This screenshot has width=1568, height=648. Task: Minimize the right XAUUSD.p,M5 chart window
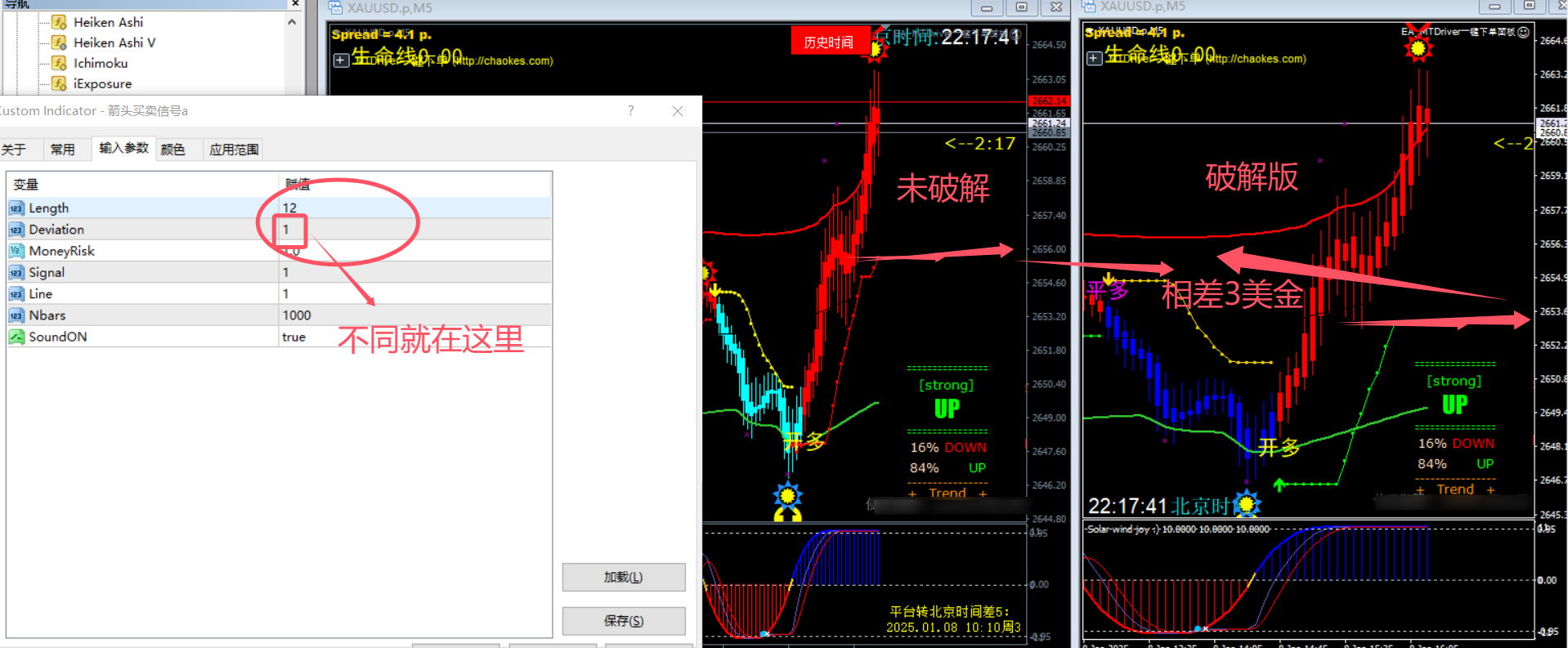coord(1494,6)
